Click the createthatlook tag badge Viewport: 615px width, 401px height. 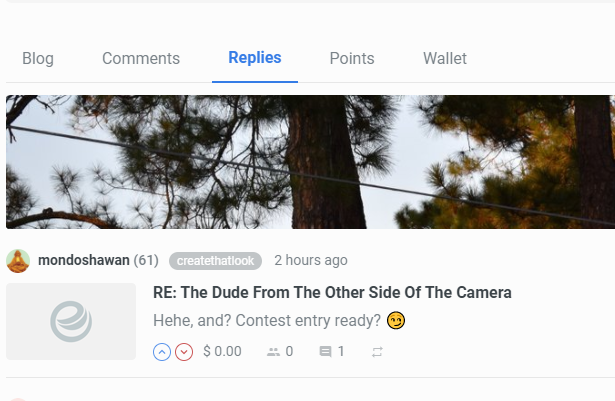pos(215,261)
